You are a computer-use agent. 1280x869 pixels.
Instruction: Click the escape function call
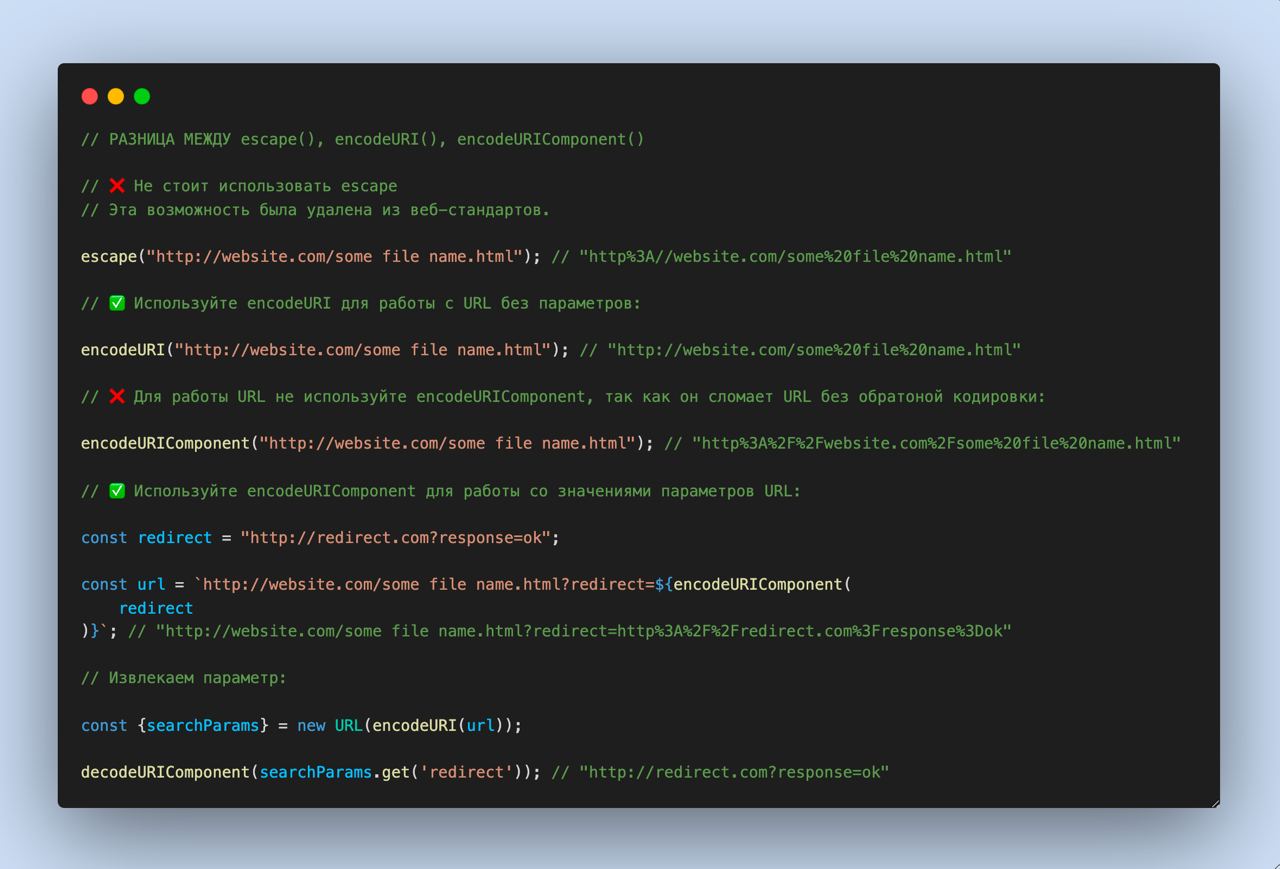pos(311,257)
